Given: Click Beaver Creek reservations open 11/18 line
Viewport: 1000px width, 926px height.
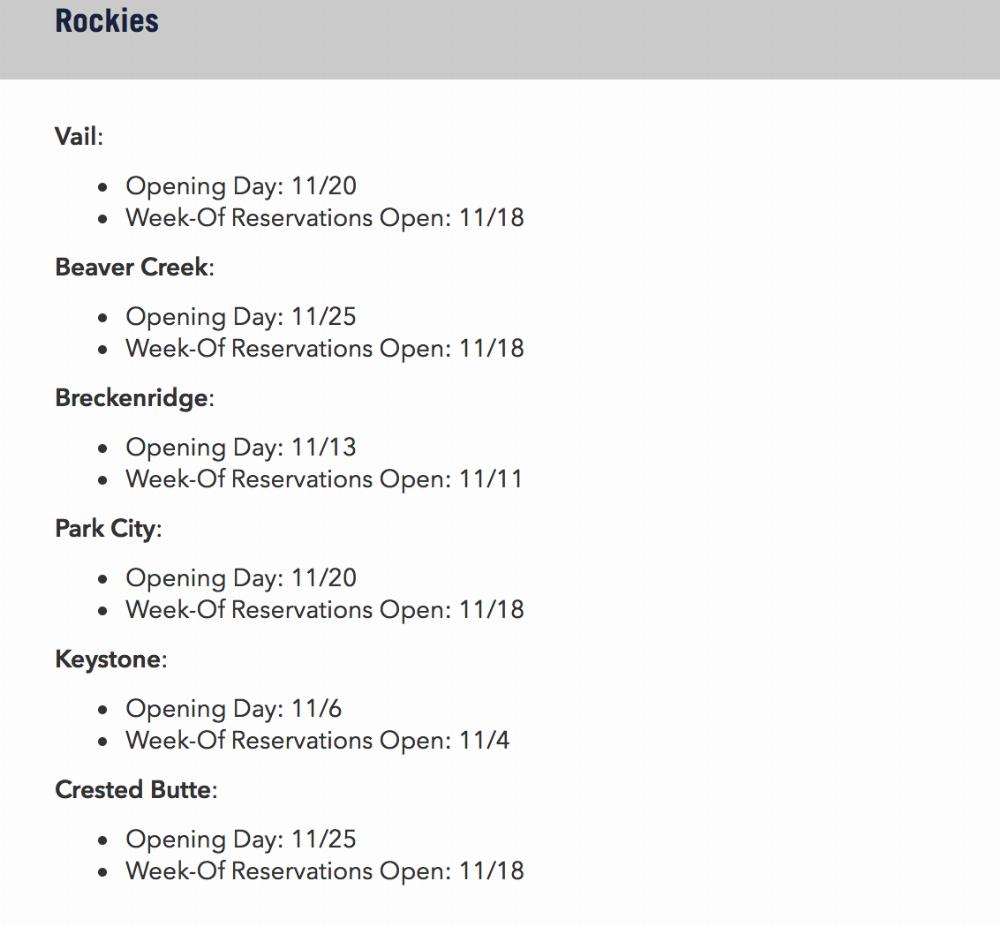Looking at the screenshot, I should tap(325, 348).
